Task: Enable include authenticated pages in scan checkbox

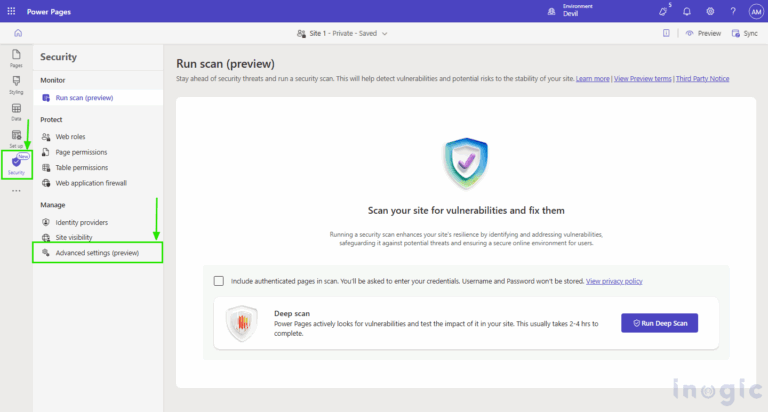Action: 218,282
